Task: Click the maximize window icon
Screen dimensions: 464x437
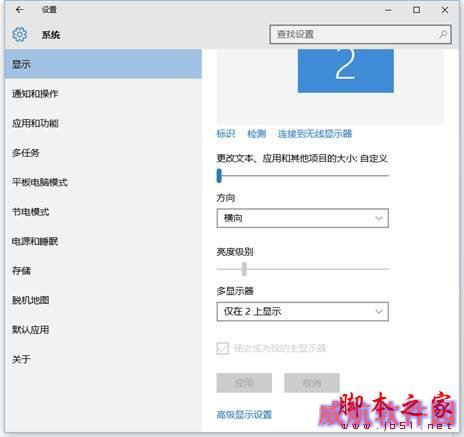Action: pos(416,10)
